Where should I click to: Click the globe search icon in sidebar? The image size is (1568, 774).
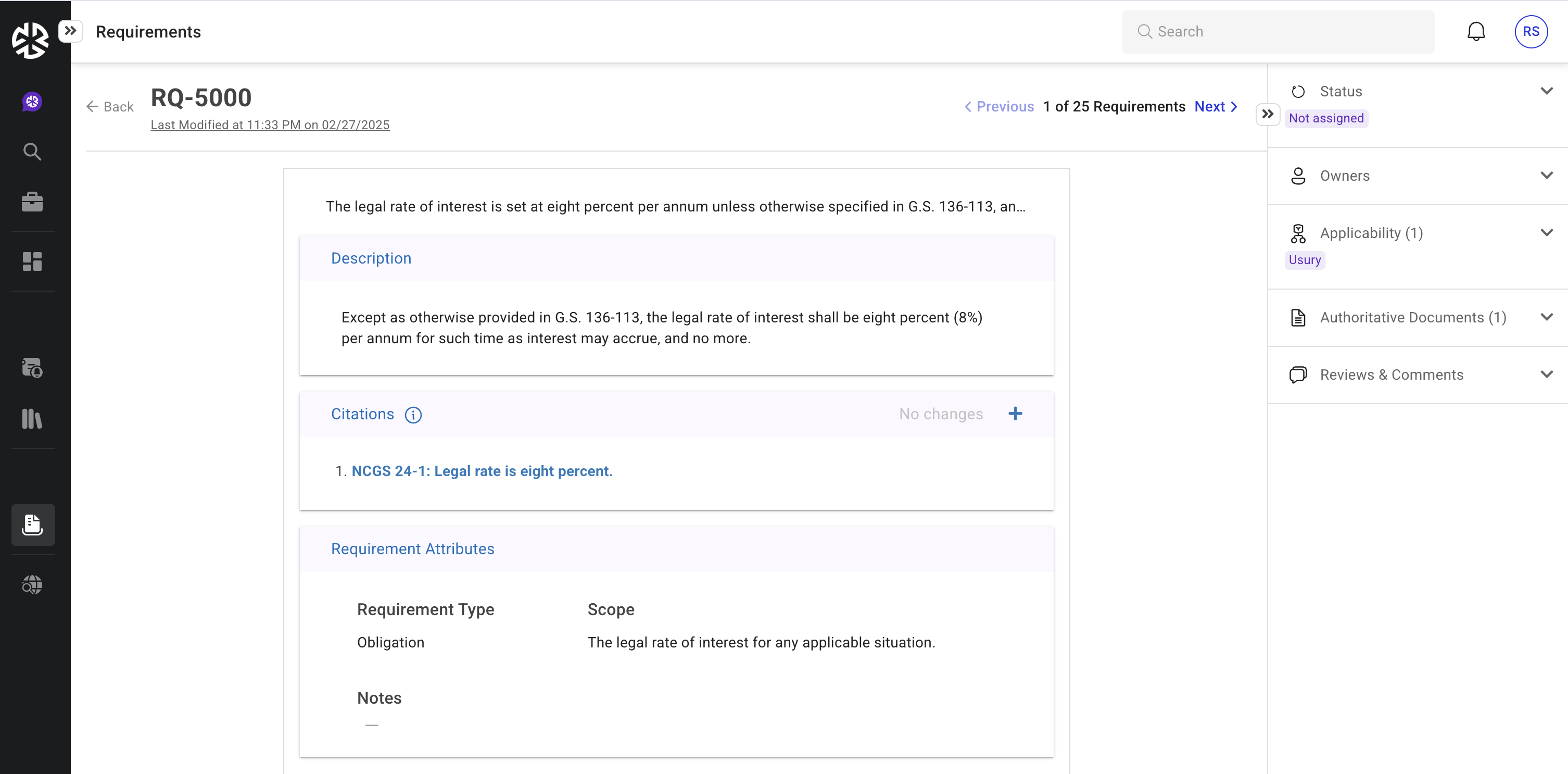[x=32, y=584]
